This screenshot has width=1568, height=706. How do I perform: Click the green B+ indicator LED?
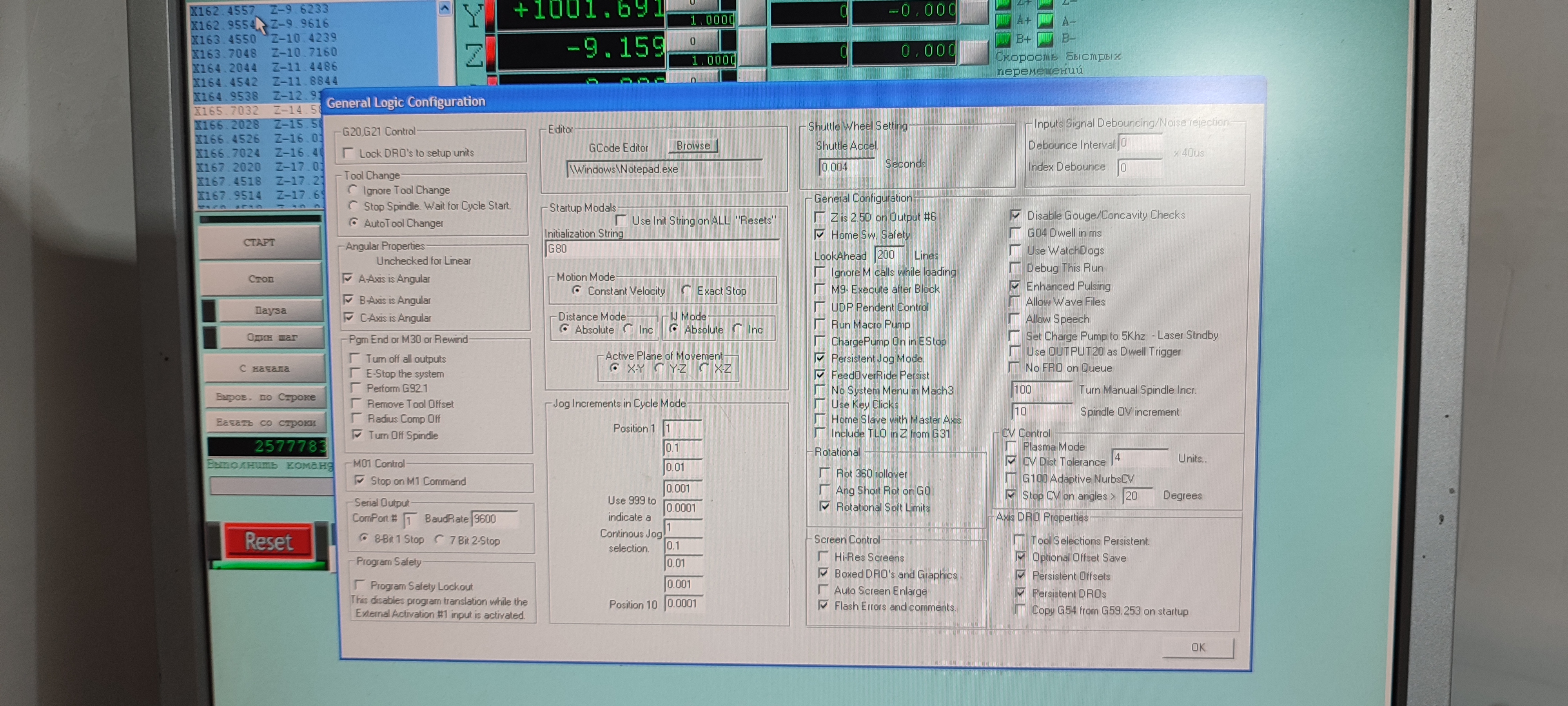pos(1002,40)
